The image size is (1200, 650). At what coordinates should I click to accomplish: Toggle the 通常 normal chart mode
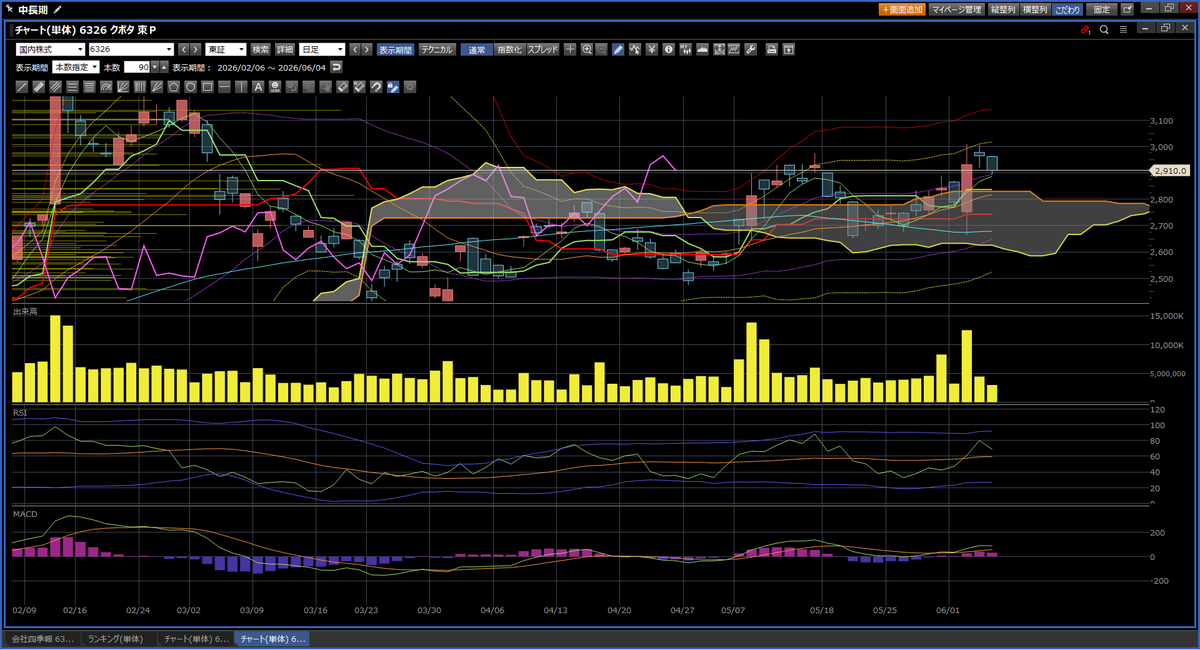click(477, 49)
